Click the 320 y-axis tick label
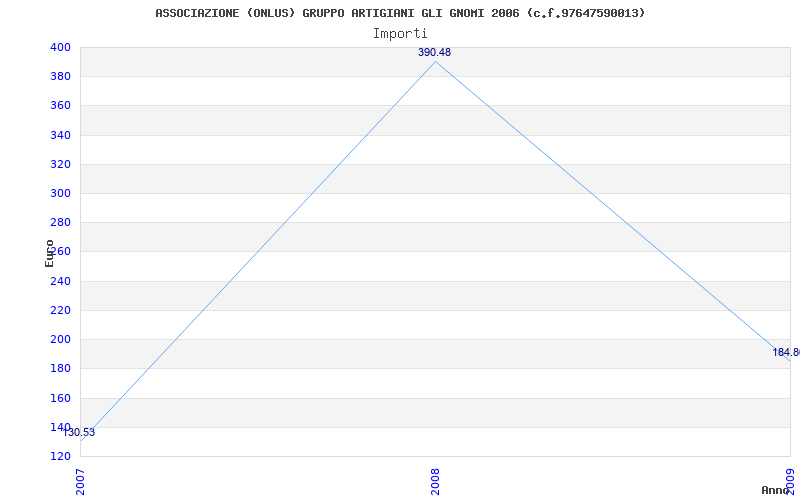Image resolution: width=800 pixels, height=500 pixels. click(60, 164)
